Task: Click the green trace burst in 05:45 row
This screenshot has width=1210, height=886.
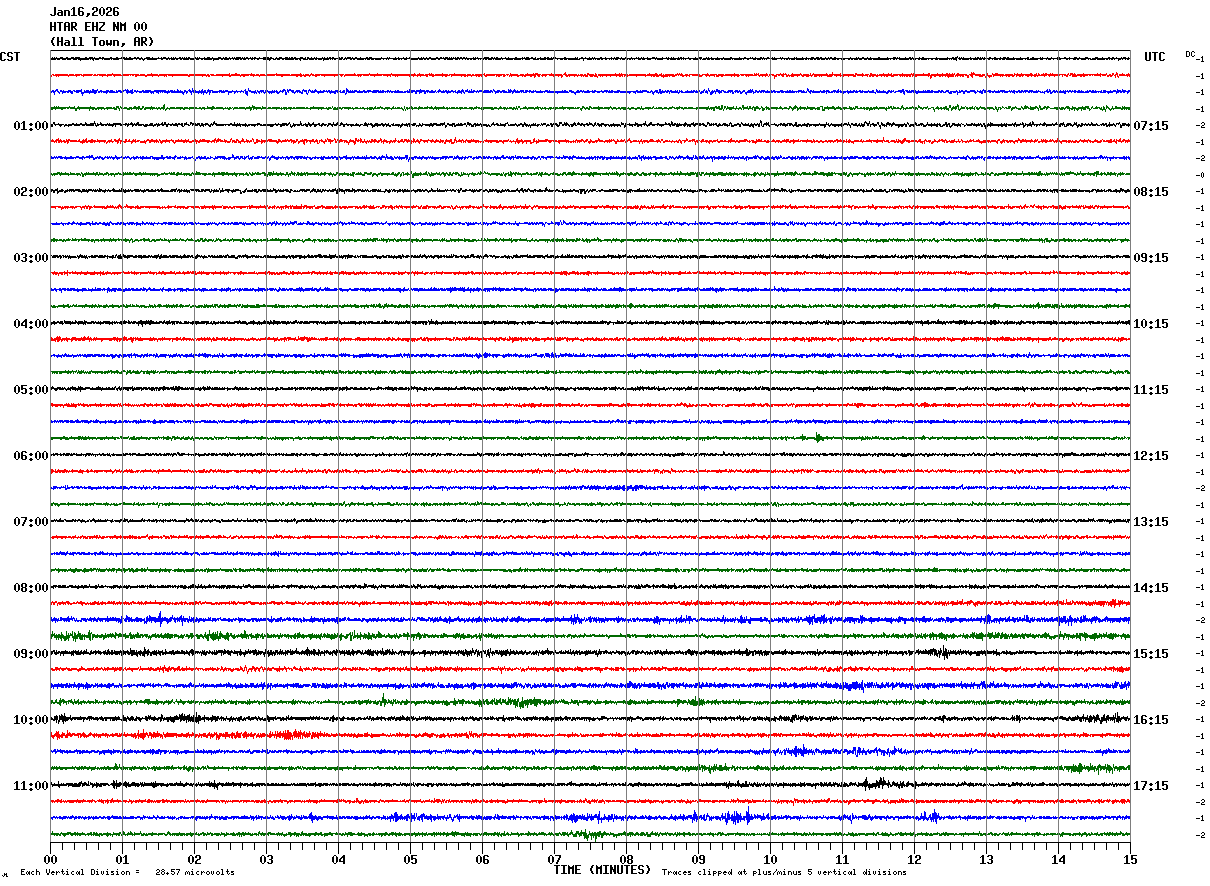Action: [818, 437]
